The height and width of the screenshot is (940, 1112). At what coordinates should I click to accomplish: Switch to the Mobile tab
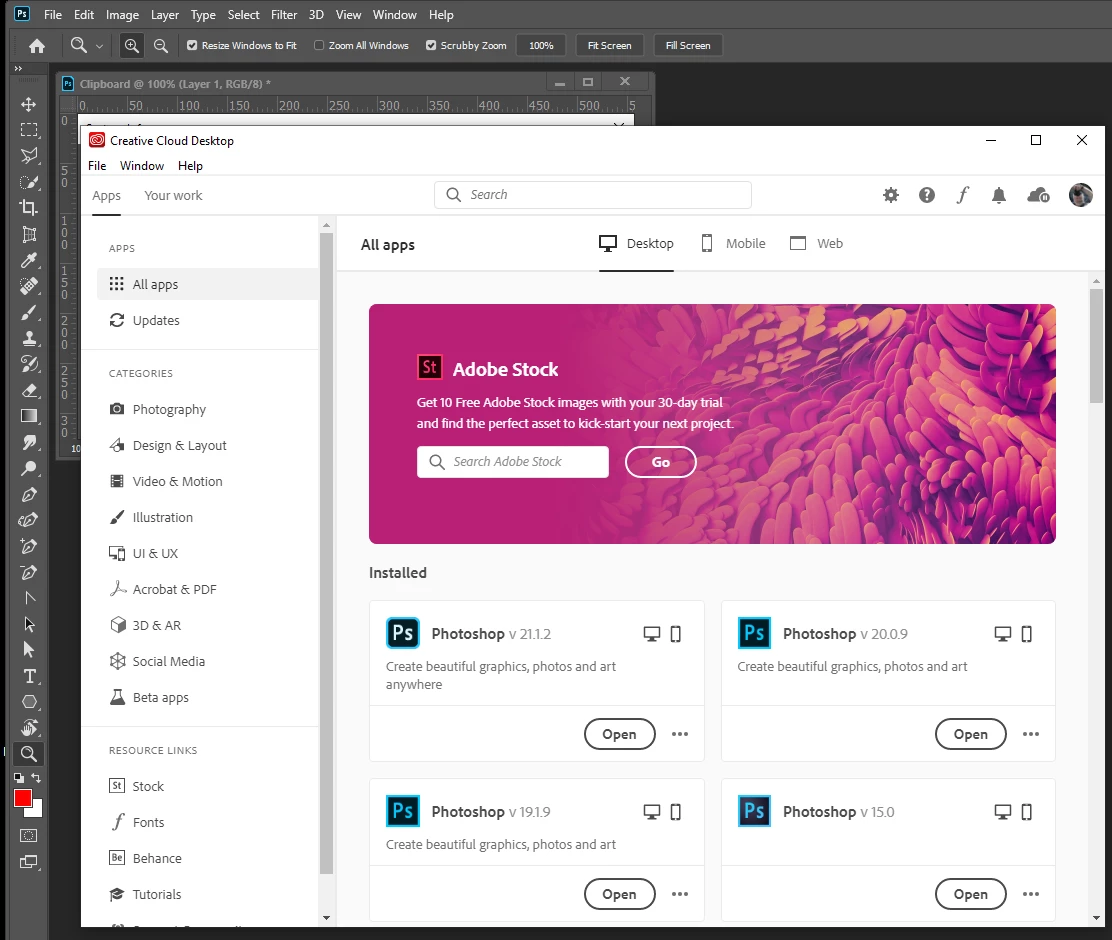[733, 244]
